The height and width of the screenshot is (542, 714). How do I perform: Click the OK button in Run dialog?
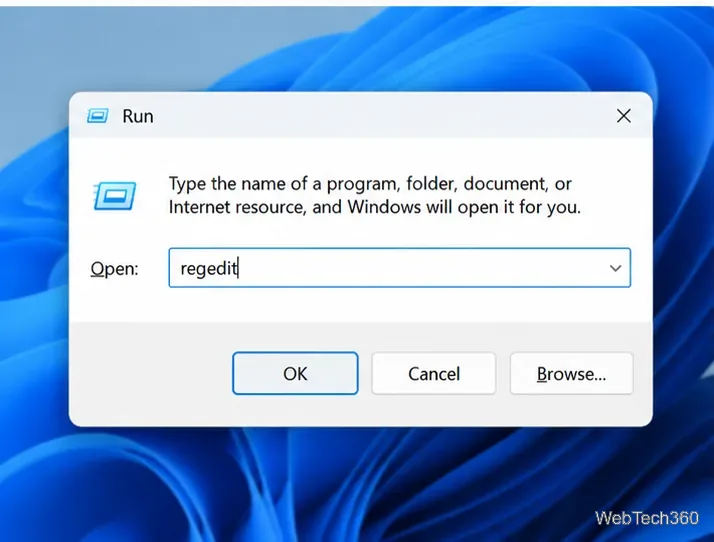(x=295, y=373)
